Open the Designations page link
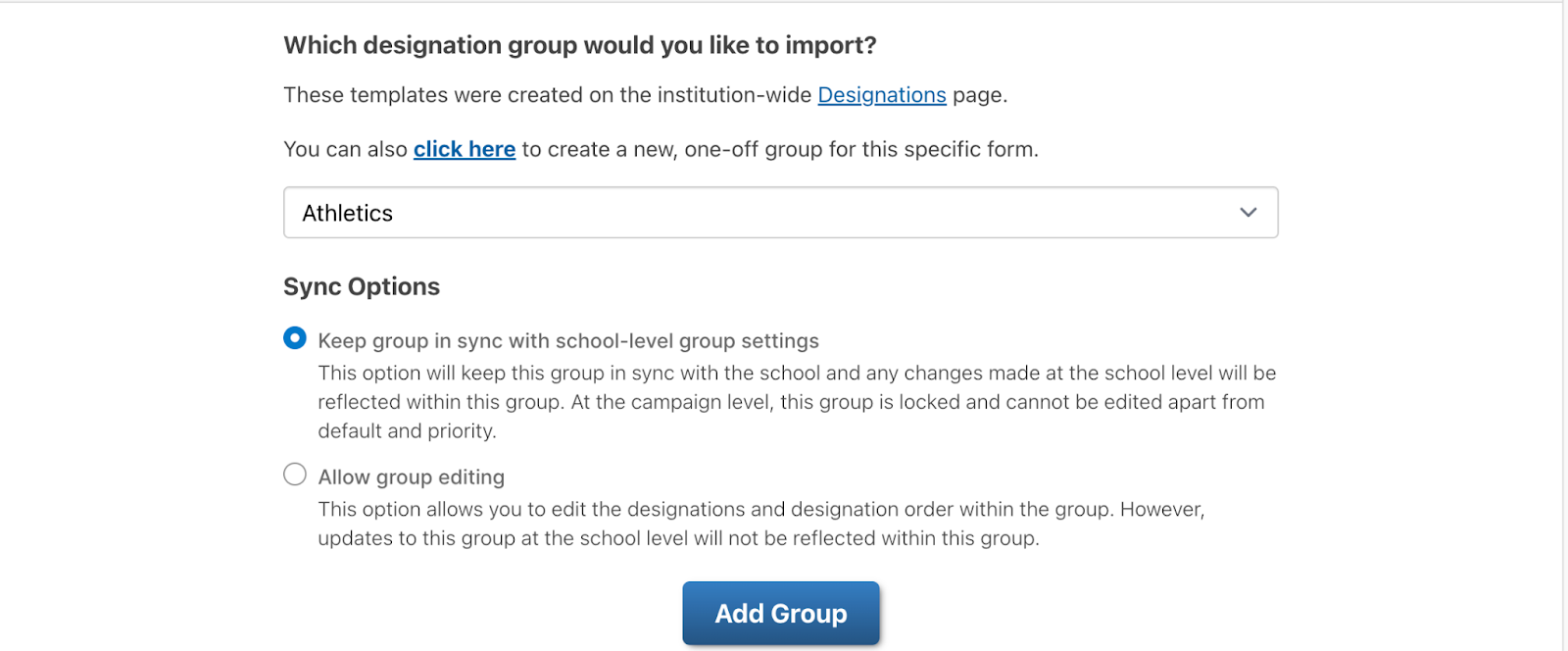The image size is (1568, 651). click(882, 95)
